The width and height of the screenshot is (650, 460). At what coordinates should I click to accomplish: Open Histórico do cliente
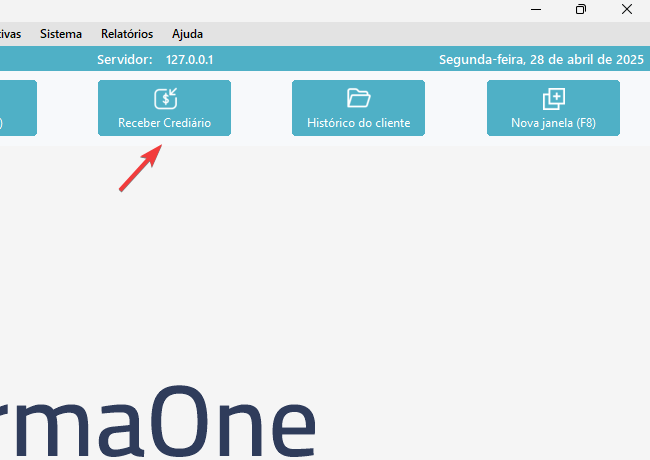click(x=359, y=108)
